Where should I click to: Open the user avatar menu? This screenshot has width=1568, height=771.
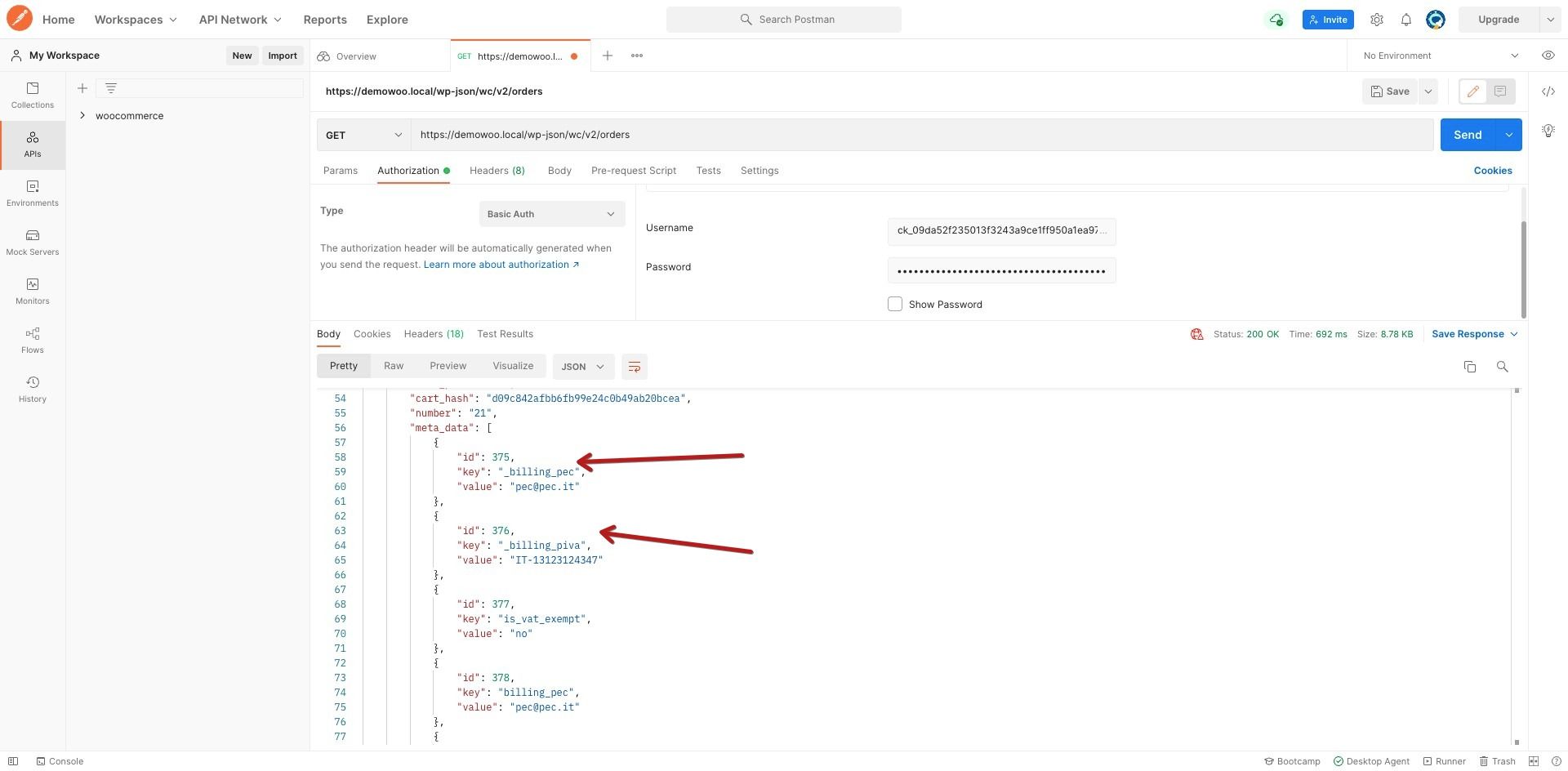1436,20
